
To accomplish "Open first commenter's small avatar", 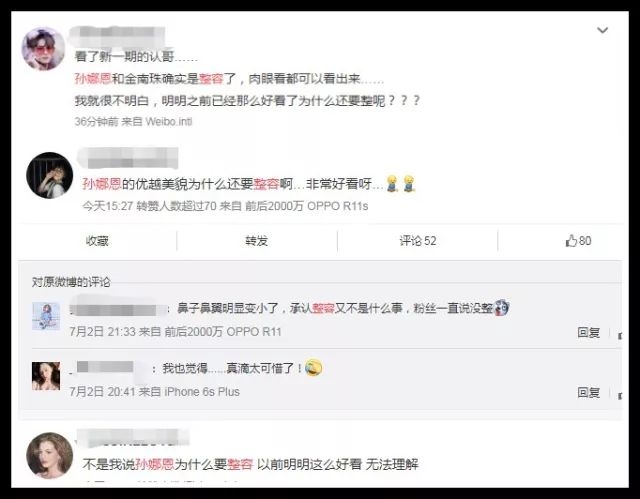I will 46,316.
